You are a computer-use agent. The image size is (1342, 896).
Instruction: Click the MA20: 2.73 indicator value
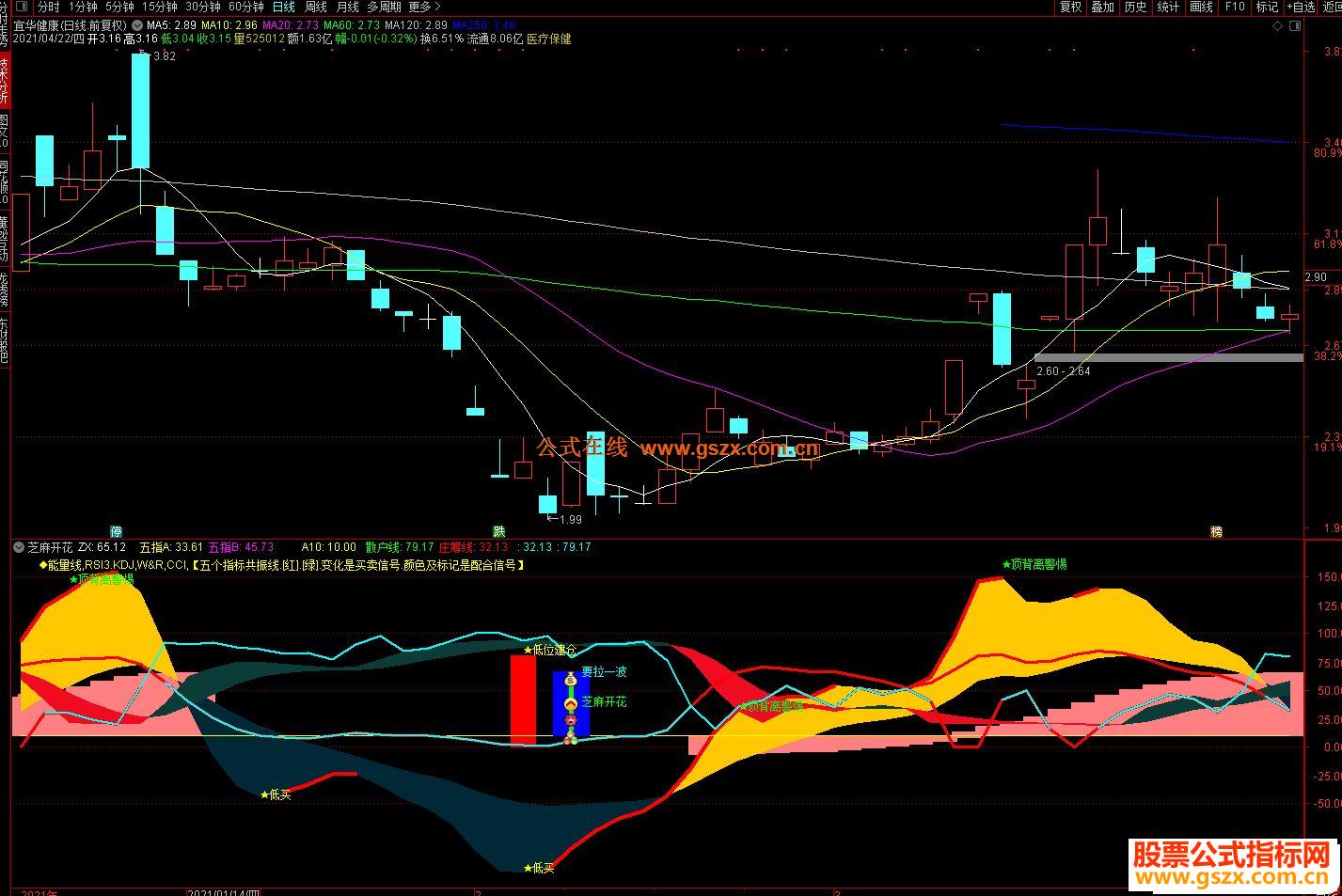point(291,25)
